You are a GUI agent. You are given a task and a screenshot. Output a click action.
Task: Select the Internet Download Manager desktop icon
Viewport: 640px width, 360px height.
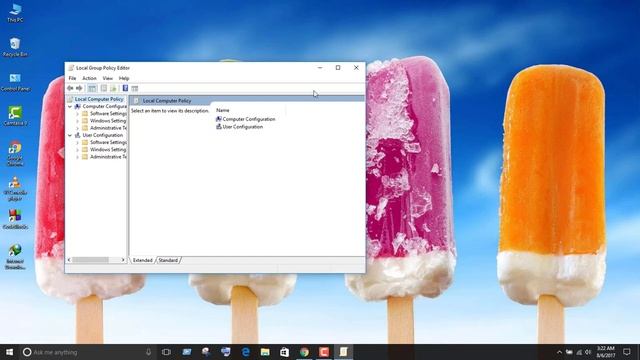pos(15,256)
